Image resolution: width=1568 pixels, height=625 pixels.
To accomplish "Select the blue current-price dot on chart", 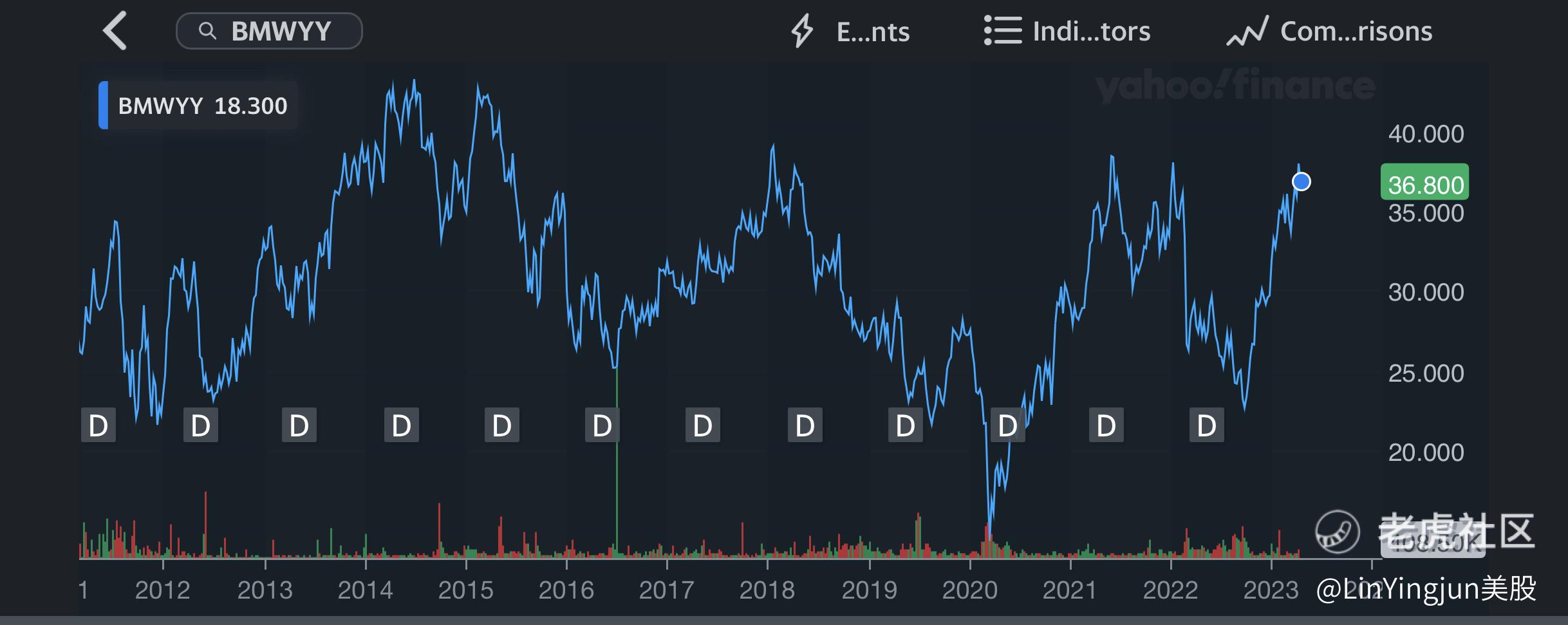I will tap(1302, 182).
